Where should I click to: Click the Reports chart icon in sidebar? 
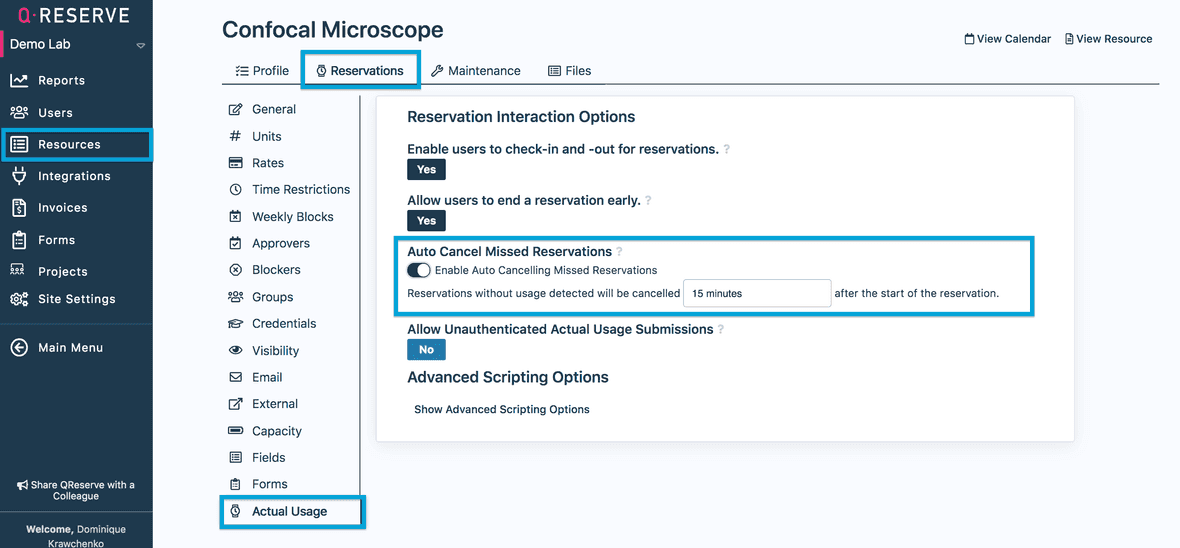tap(19, 80)
